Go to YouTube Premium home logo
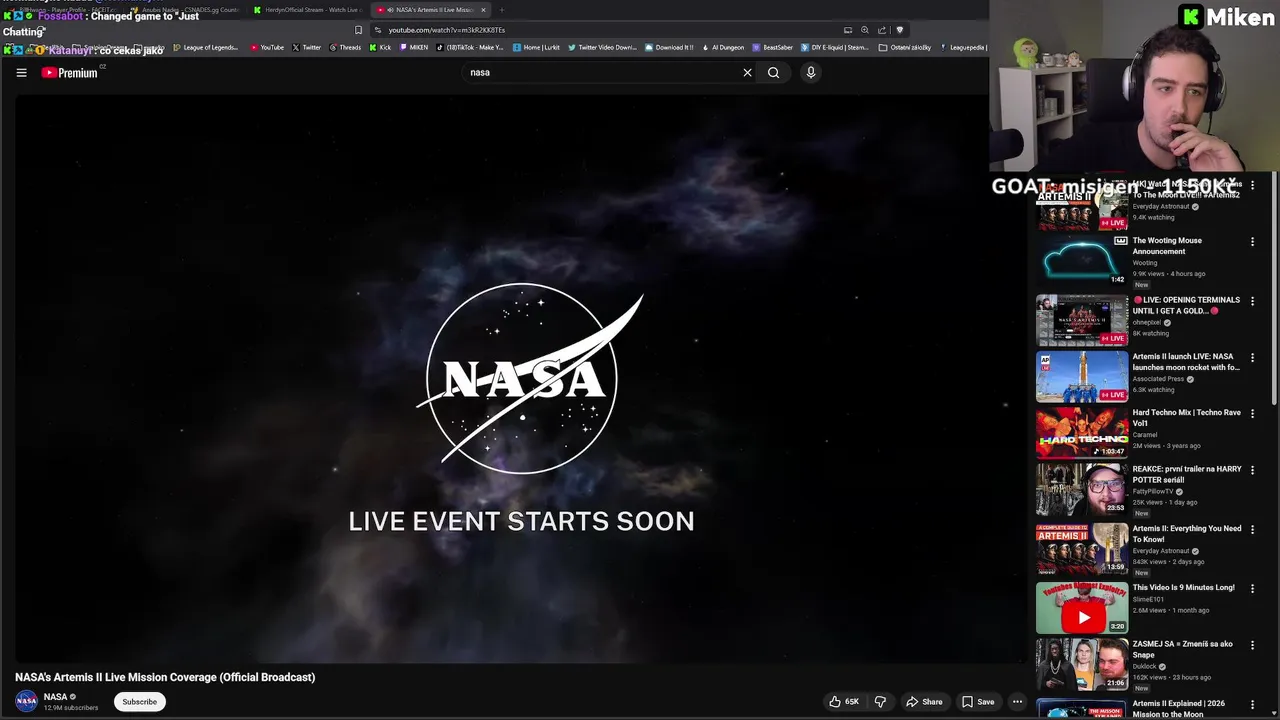The height and width of the screenshot is (720, 1280). [70, 73]
